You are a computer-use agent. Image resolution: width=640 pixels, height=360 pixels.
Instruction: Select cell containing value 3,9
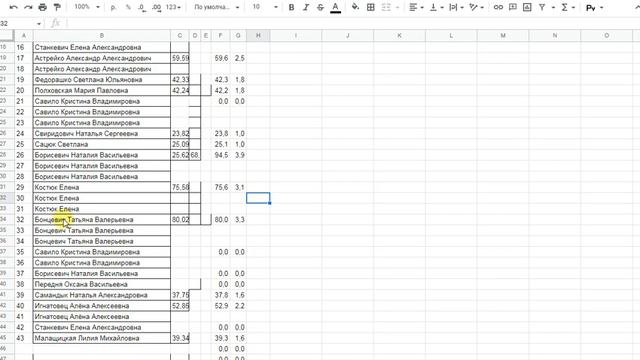pos(238,155)
